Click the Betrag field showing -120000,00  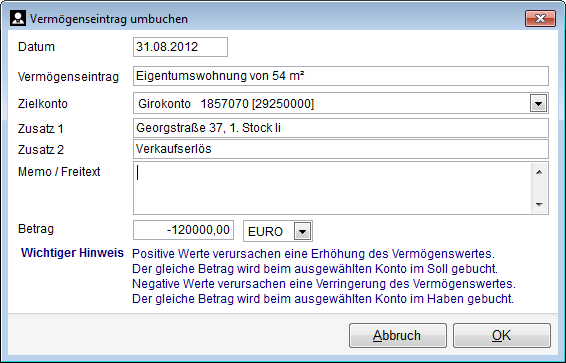tap(183, 230)
